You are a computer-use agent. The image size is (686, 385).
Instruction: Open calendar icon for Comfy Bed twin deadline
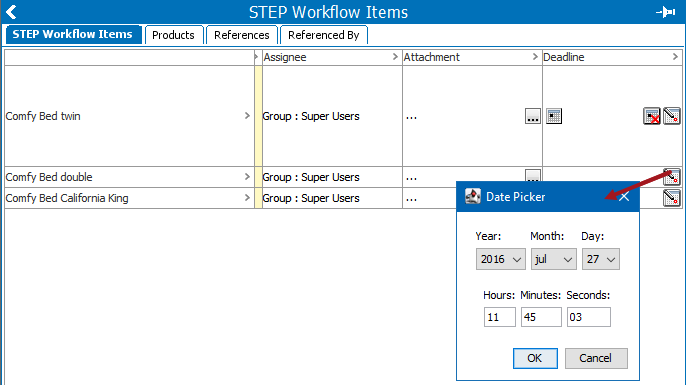click(554, 116)
